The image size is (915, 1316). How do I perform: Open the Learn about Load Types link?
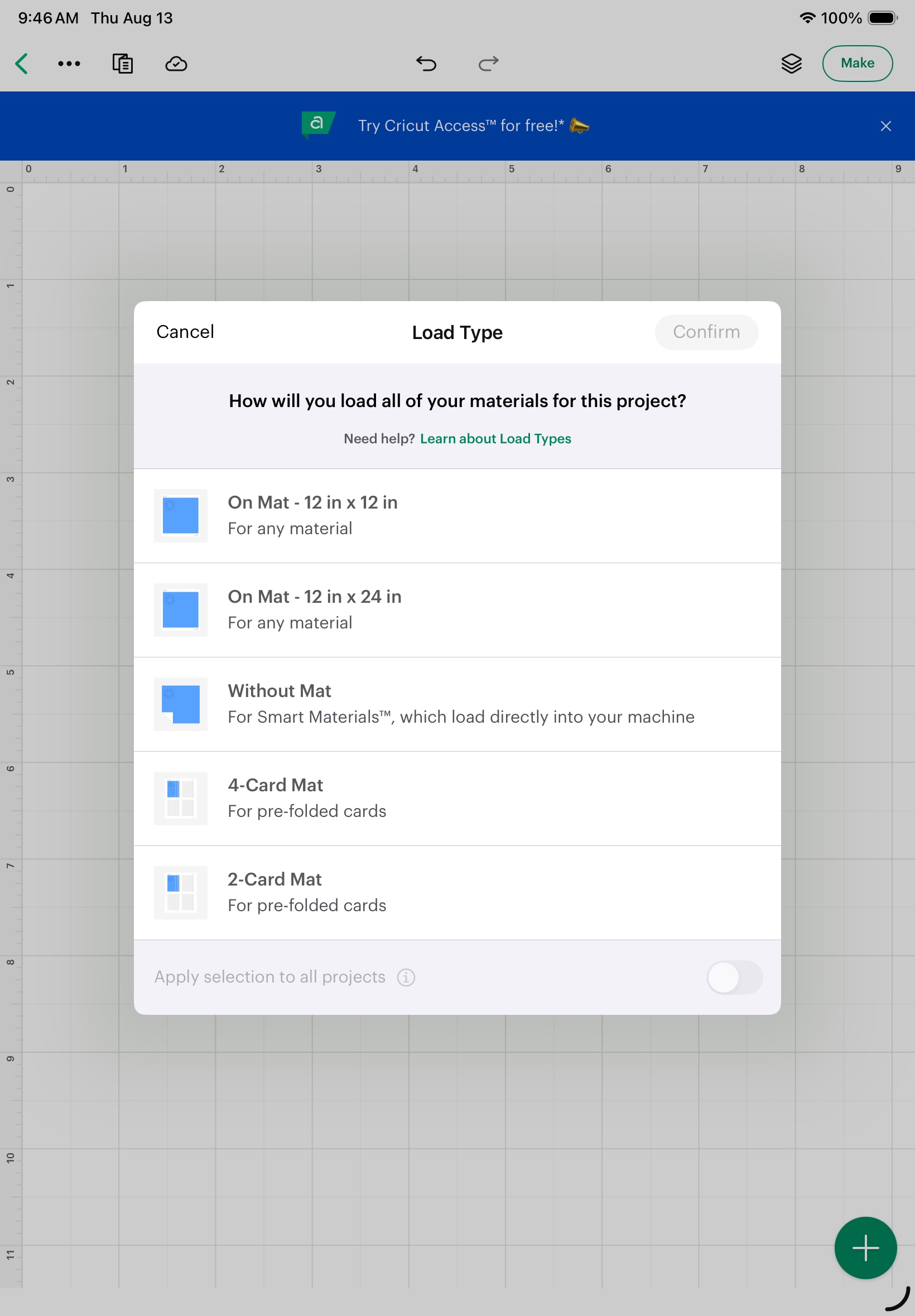click(x=495, y=438)
